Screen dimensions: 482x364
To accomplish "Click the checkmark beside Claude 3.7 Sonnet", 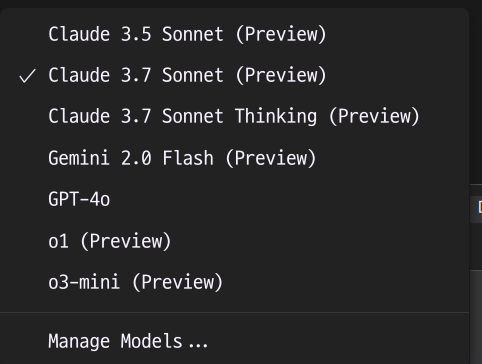I will pyautogui.click(x=27, y=76).
